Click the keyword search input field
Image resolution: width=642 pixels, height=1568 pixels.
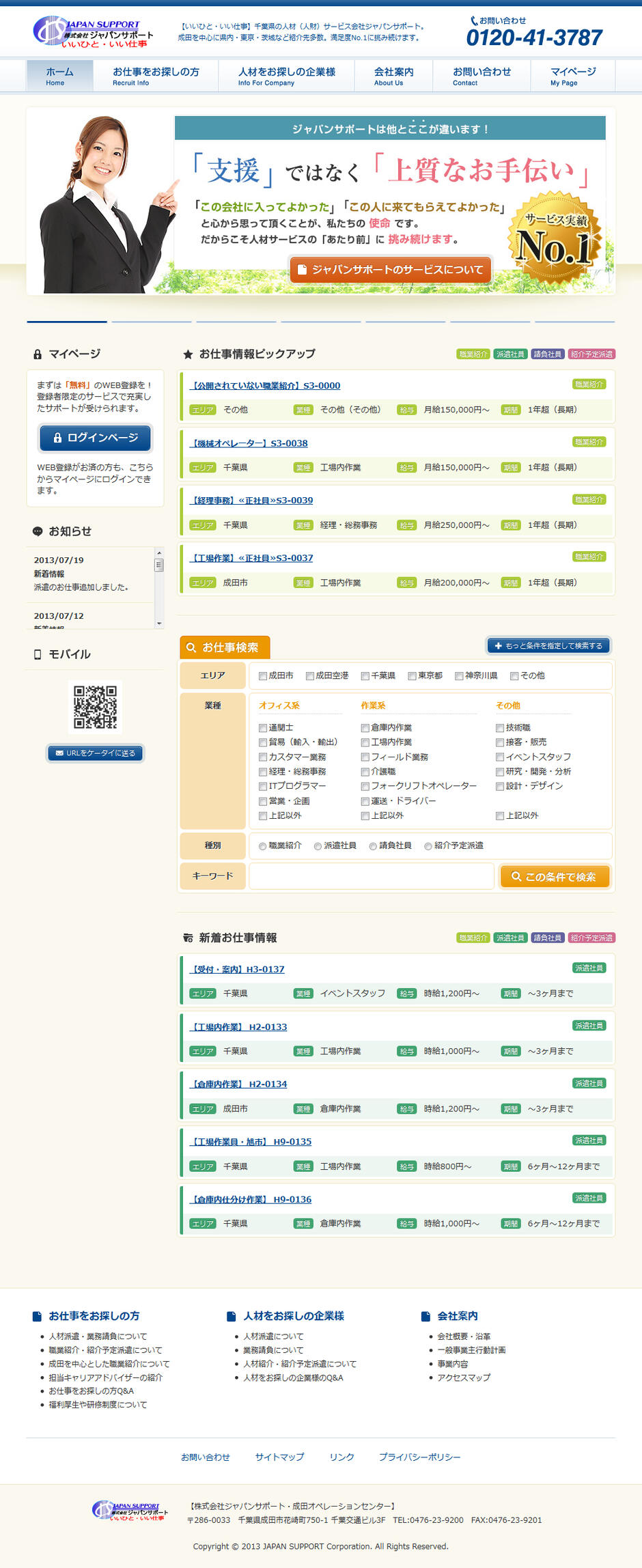tap(372, 876)
